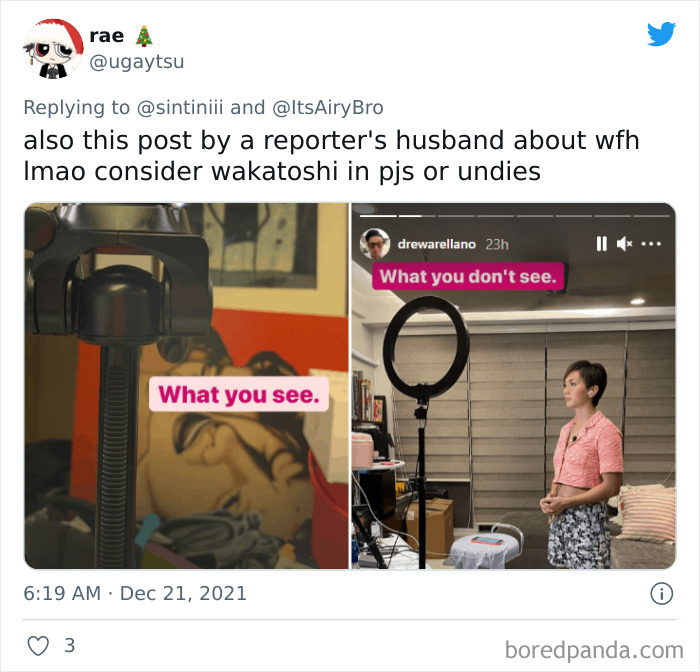Like the tweet with heart icon
This screenshot has width=700, height=672.
38,646
